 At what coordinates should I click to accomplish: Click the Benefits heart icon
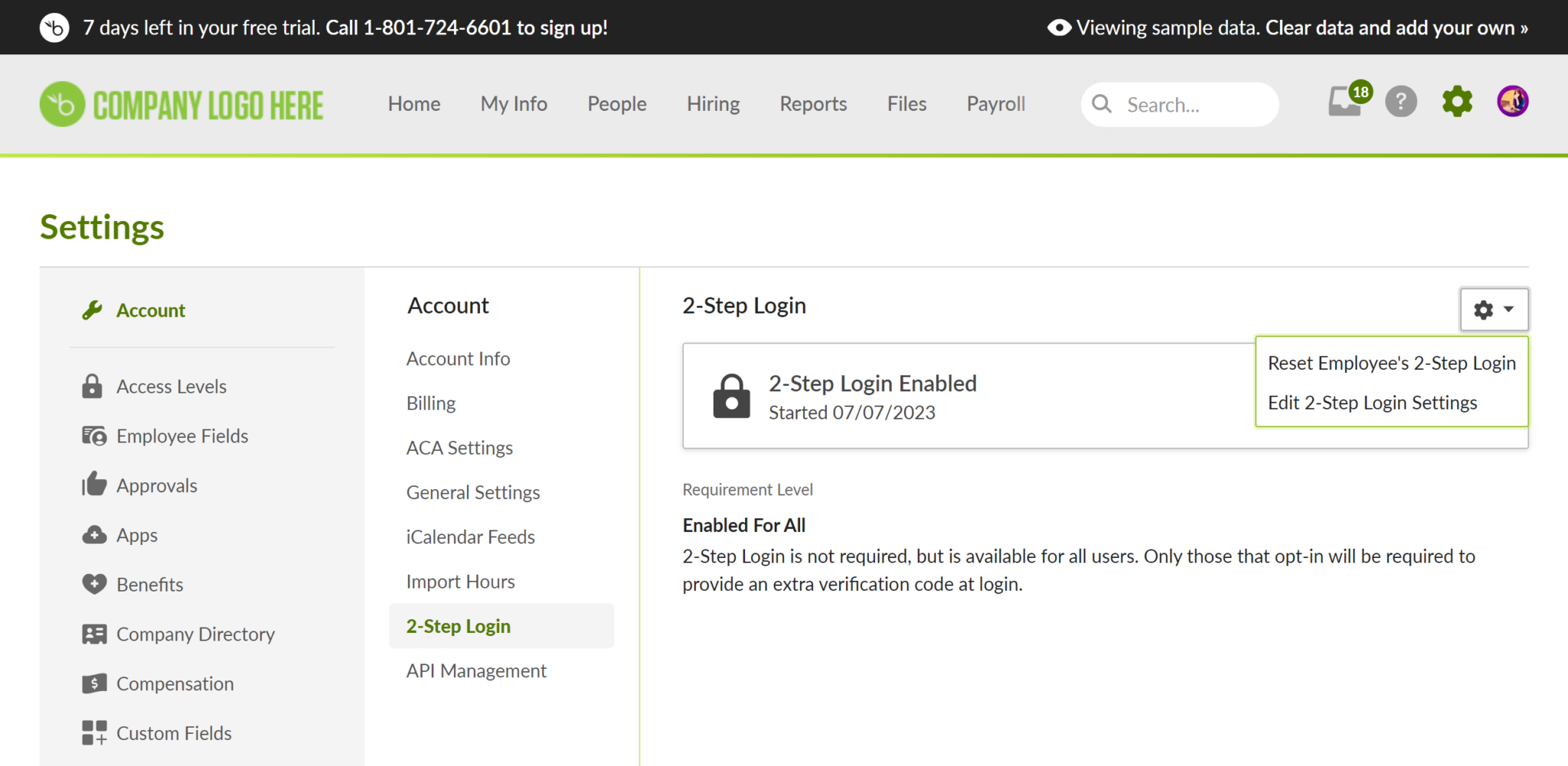click(92, 584)
